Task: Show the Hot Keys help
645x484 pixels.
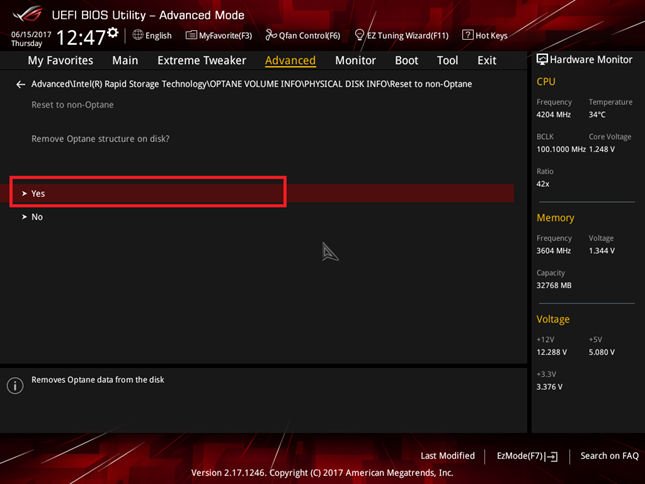Action: pos(485,35)
